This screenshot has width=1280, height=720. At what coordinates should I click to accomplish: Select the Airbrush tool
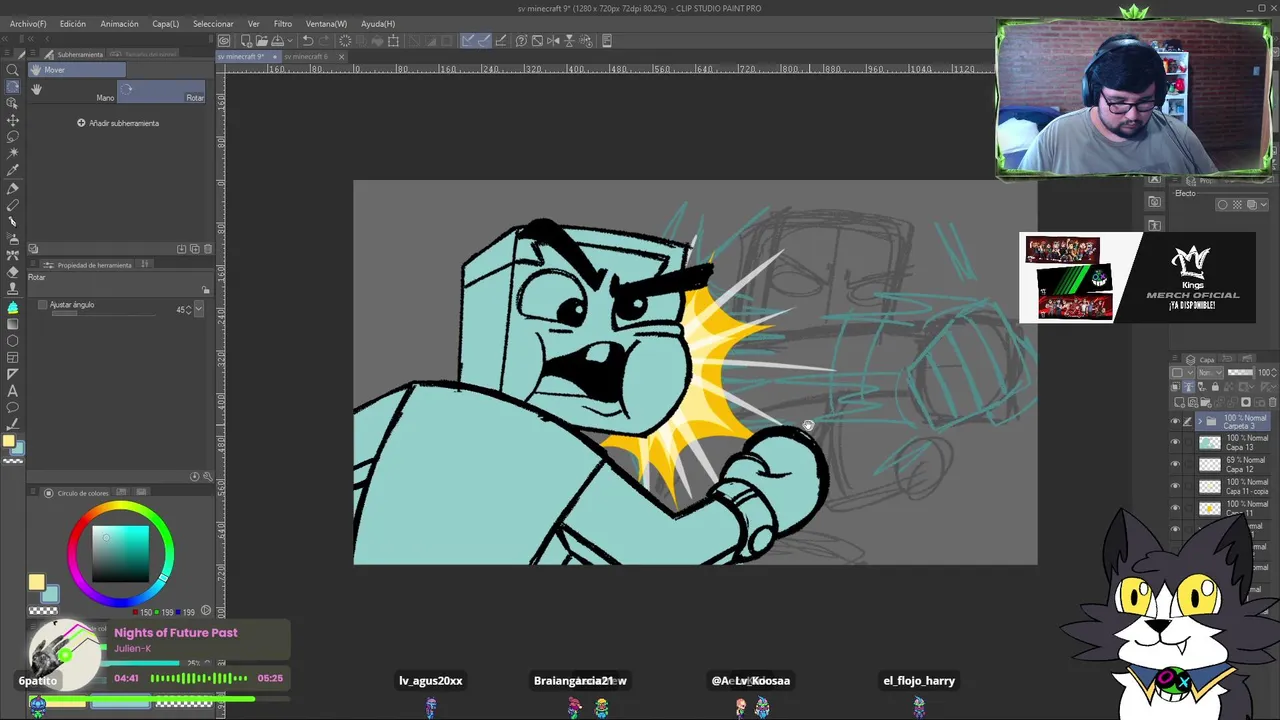13,239
